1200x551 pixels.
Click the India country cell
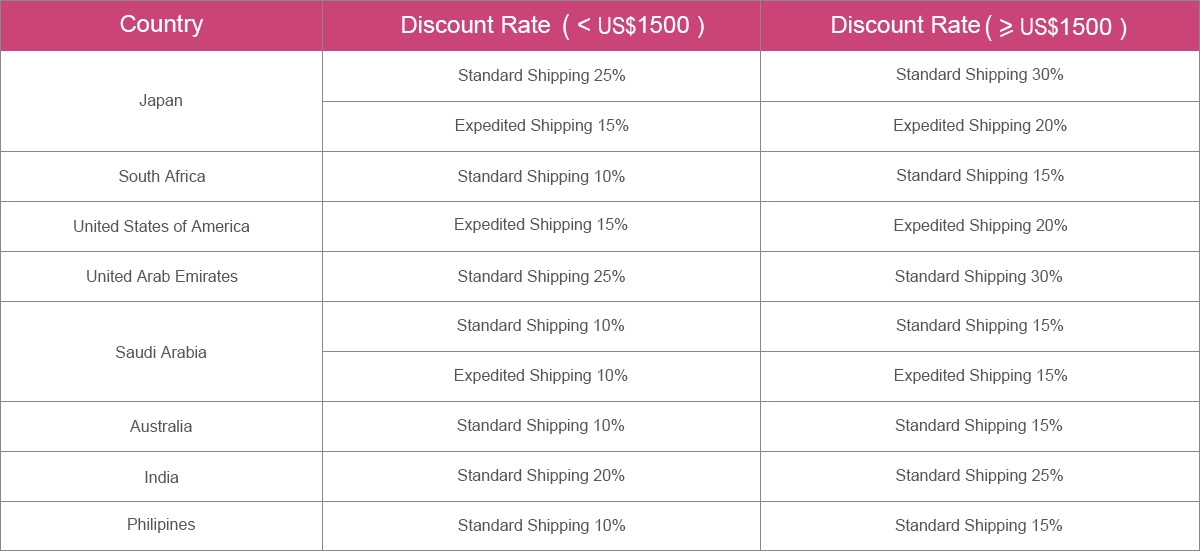161,477
